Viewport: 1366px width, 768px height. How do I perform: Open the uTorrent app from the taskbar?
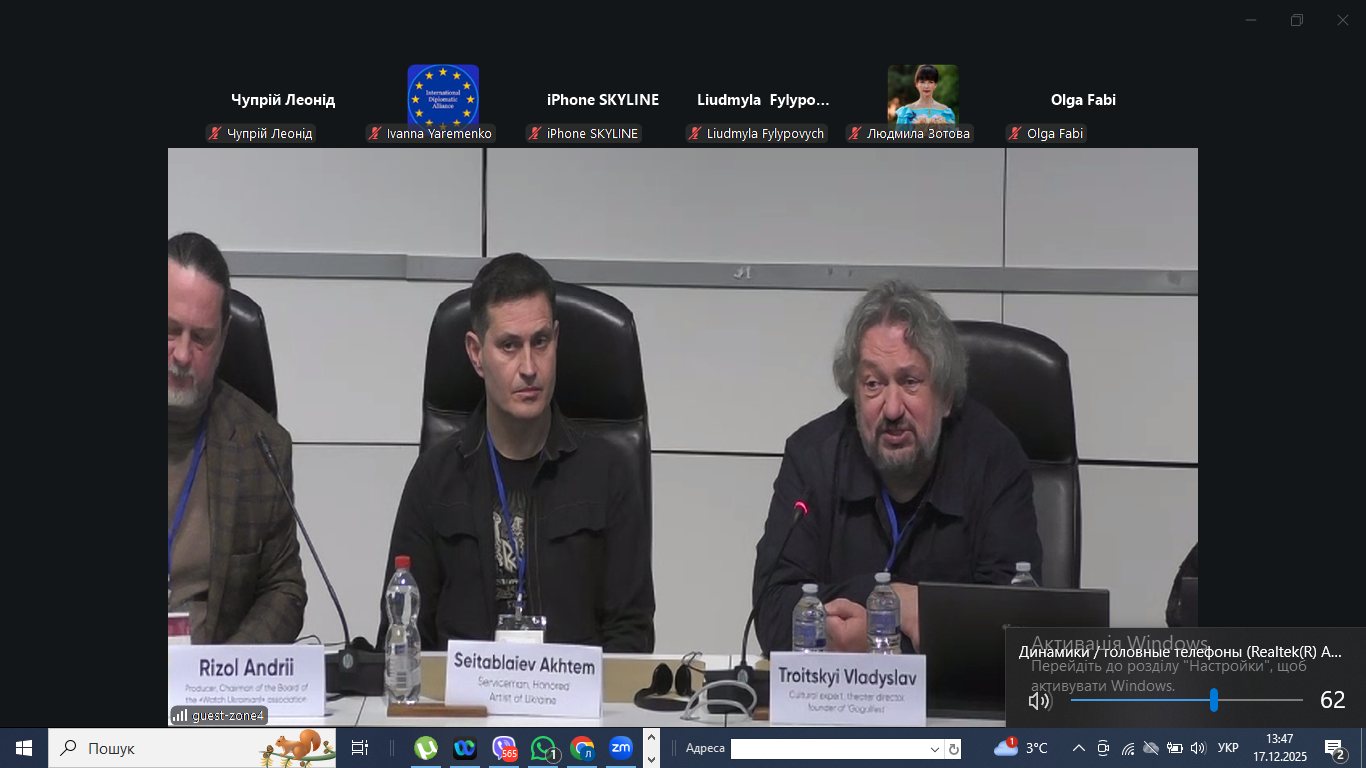point(426,748)
